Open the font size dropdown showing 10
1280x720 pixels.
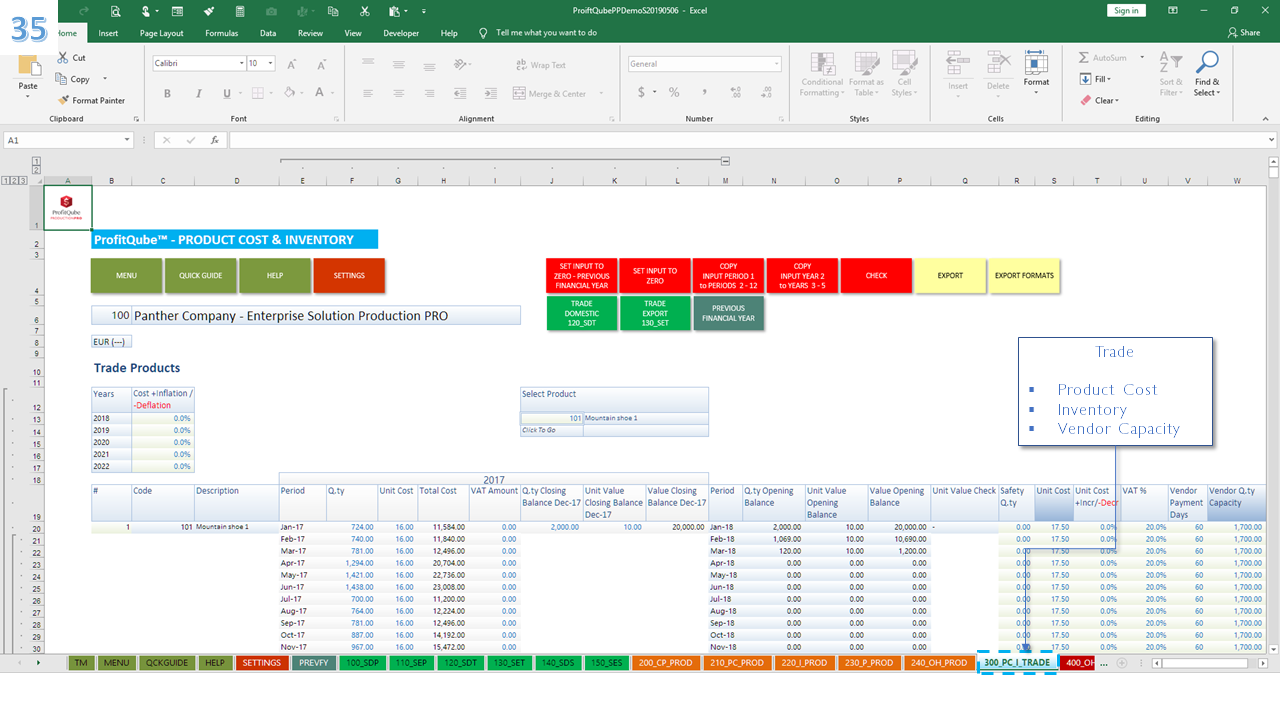point(271,63)
